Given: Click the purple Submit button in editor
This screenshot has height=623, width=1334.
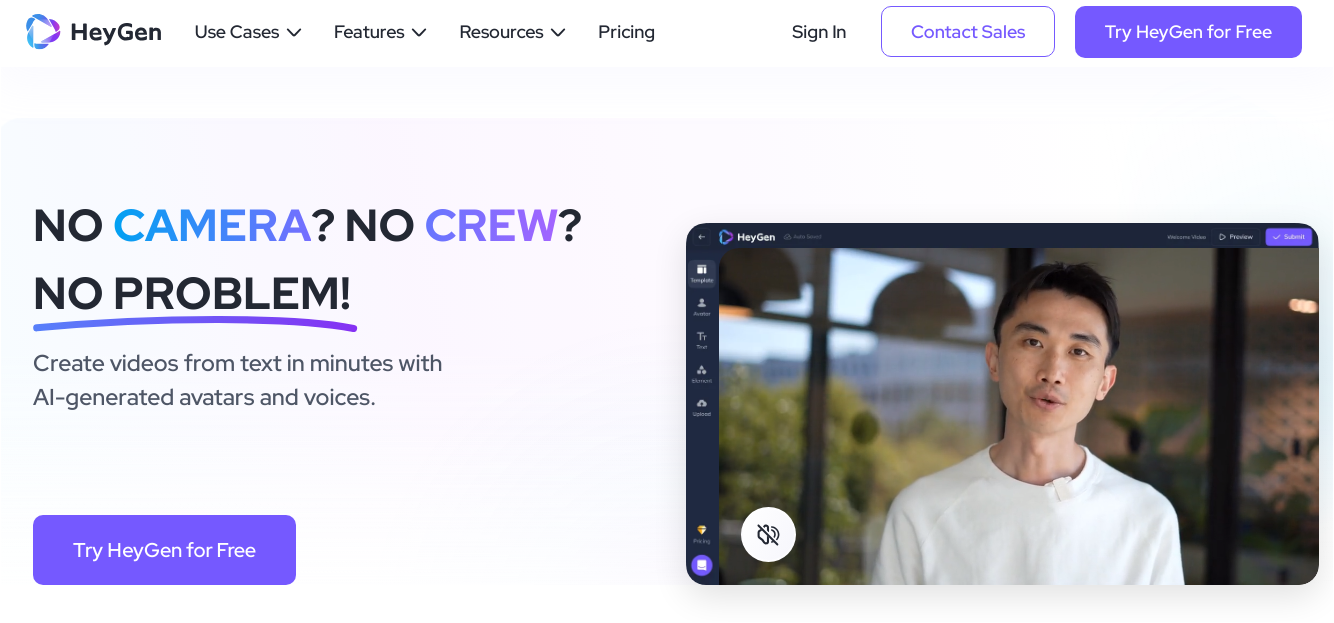Looking at the screenshot, I should point(1288,237).
